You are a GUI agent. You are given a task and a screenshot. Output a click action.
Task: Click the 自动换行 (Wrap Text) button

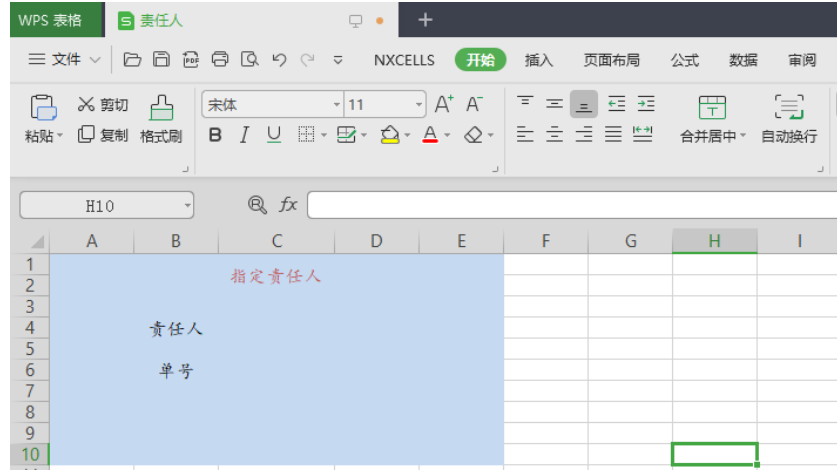click(789, 118)
